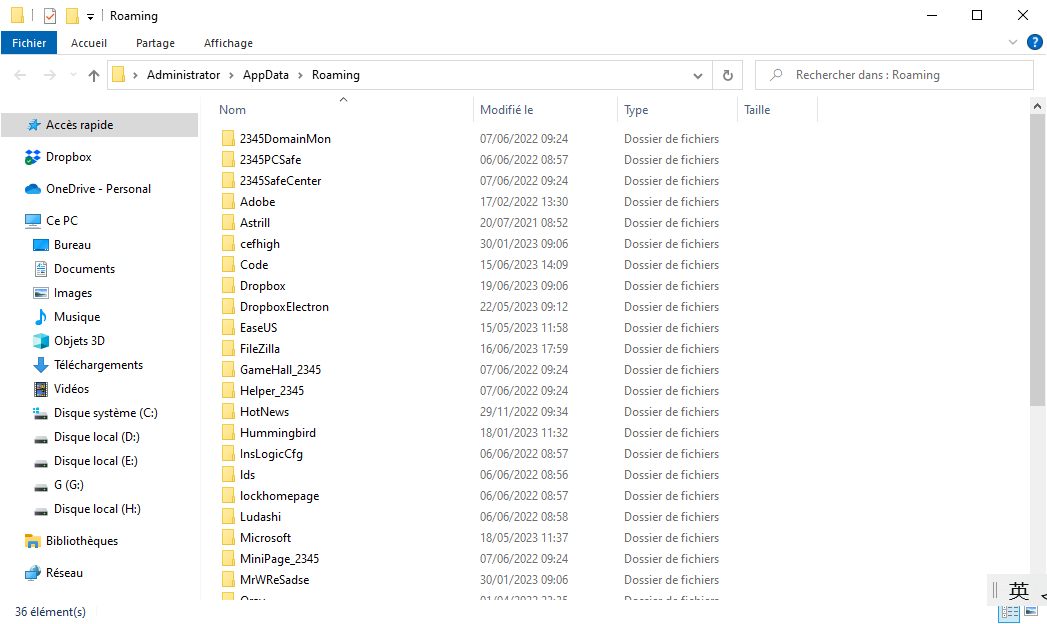
Task: Open recent locations dropdown arrow
Action: (x=73, y=75)
